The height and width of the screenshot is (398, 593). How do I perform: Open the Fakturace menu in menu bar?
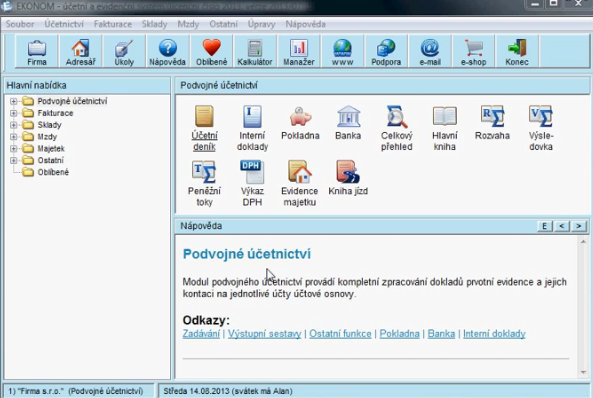point(113,24)
